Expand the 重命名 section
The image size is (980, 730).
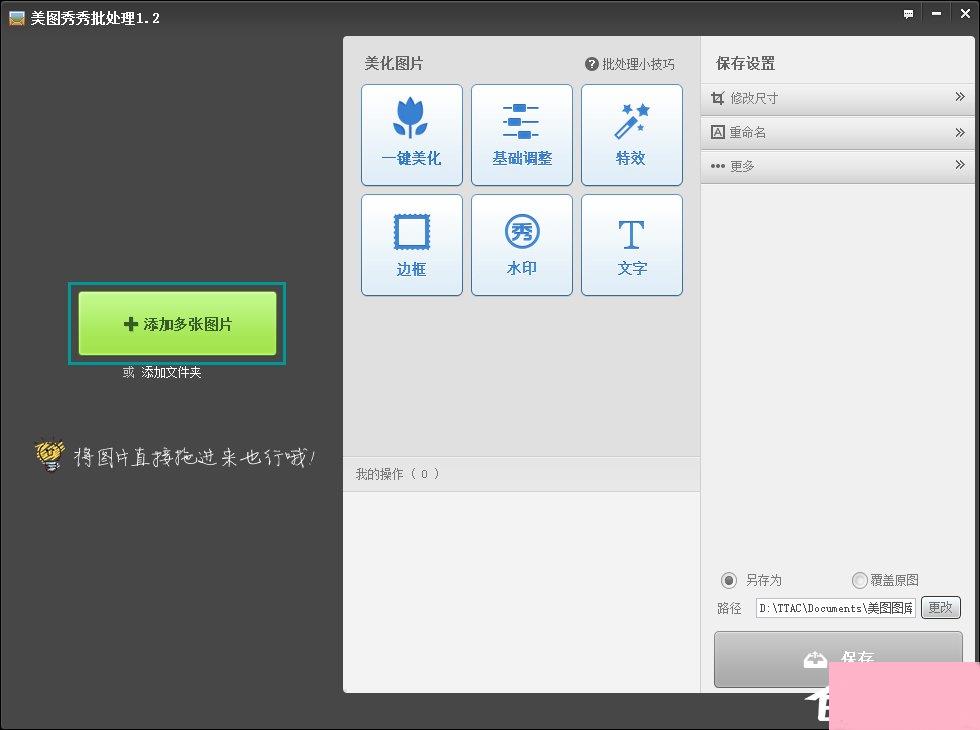(838, 132)
